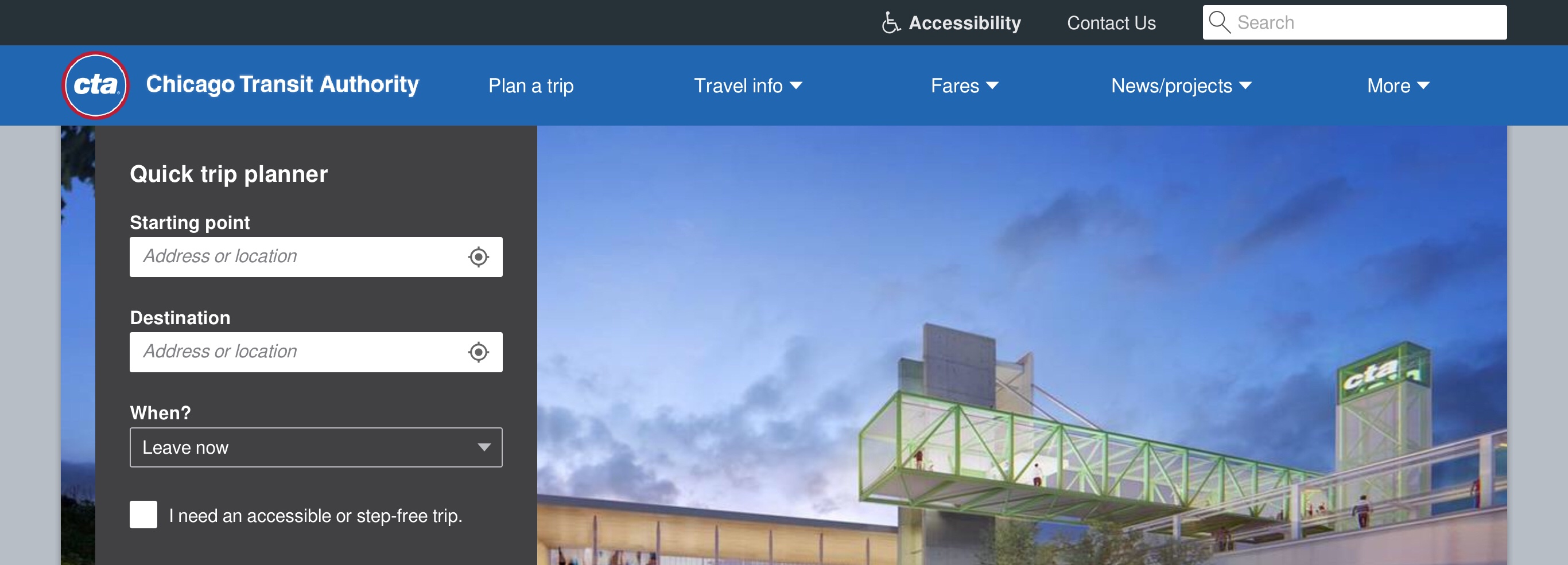Click the Chicago Transit Authority title link

click(282, 84)
